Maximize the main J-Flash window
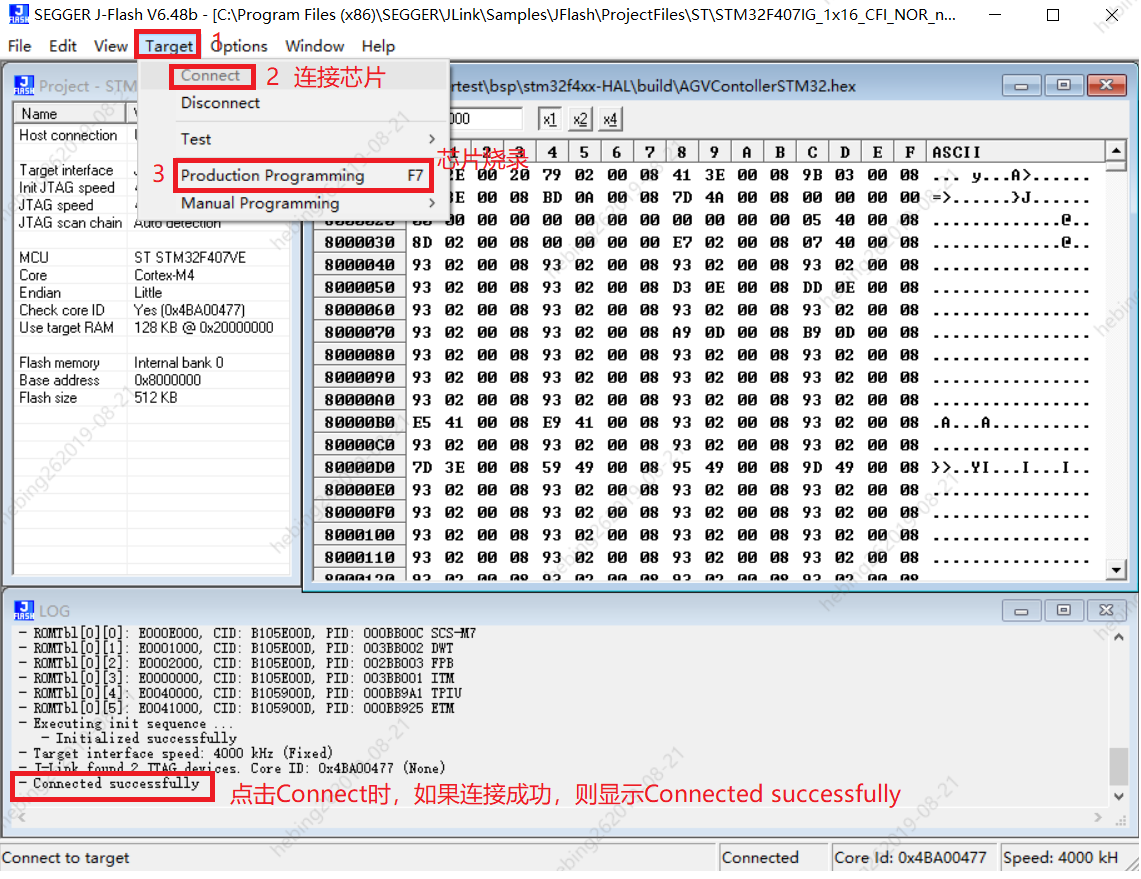Viewport: 1141px width, 879px height. pyautogui.click(x=1053, y=15)
